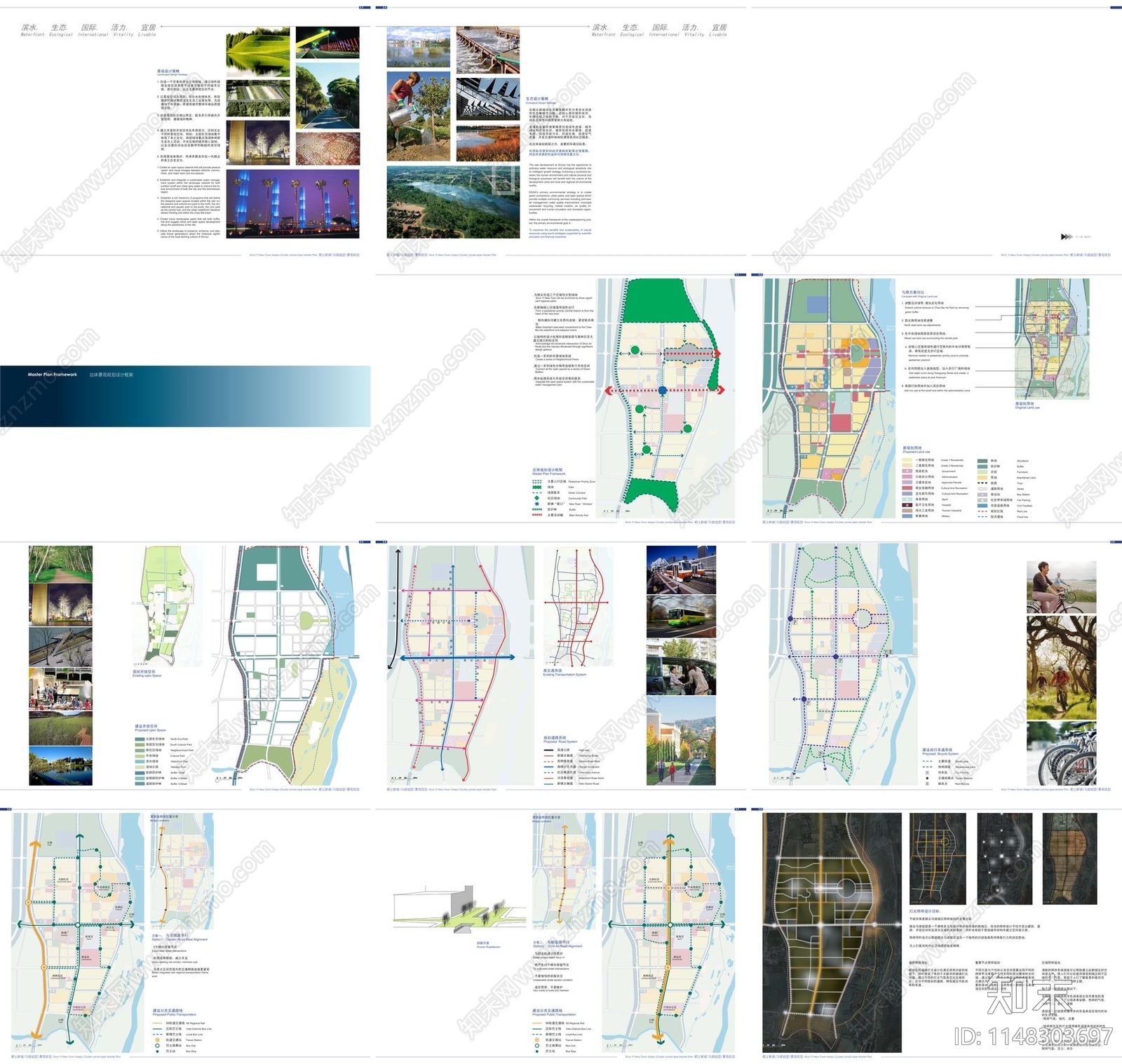Open the proposed road system map
Image resolution: width=1122 pixels, height=1064 pixels.
(x=461, y=665)
